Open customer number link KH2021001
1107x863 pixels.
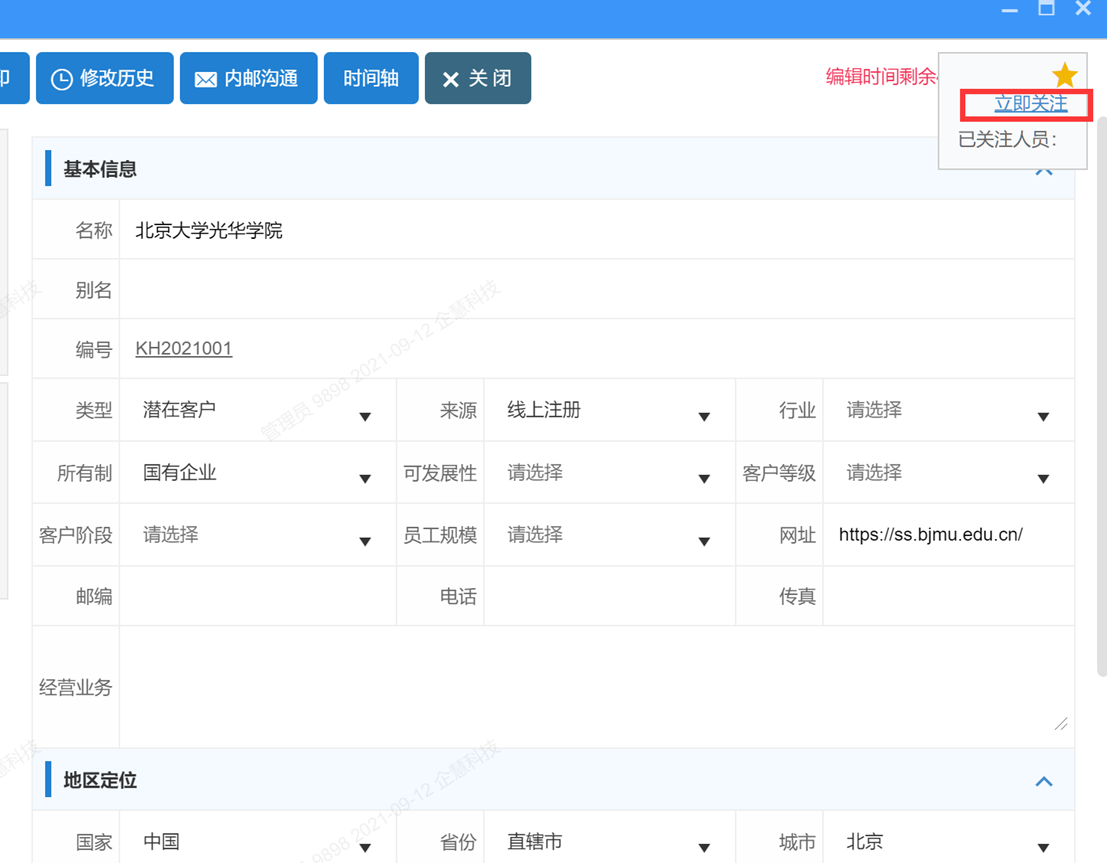[184, 348]
